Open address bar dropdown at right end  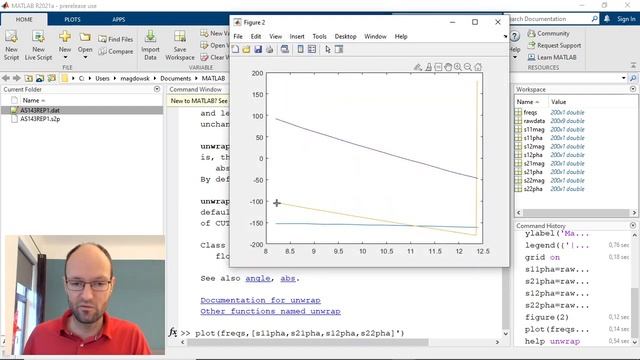[x=624, y=78]
